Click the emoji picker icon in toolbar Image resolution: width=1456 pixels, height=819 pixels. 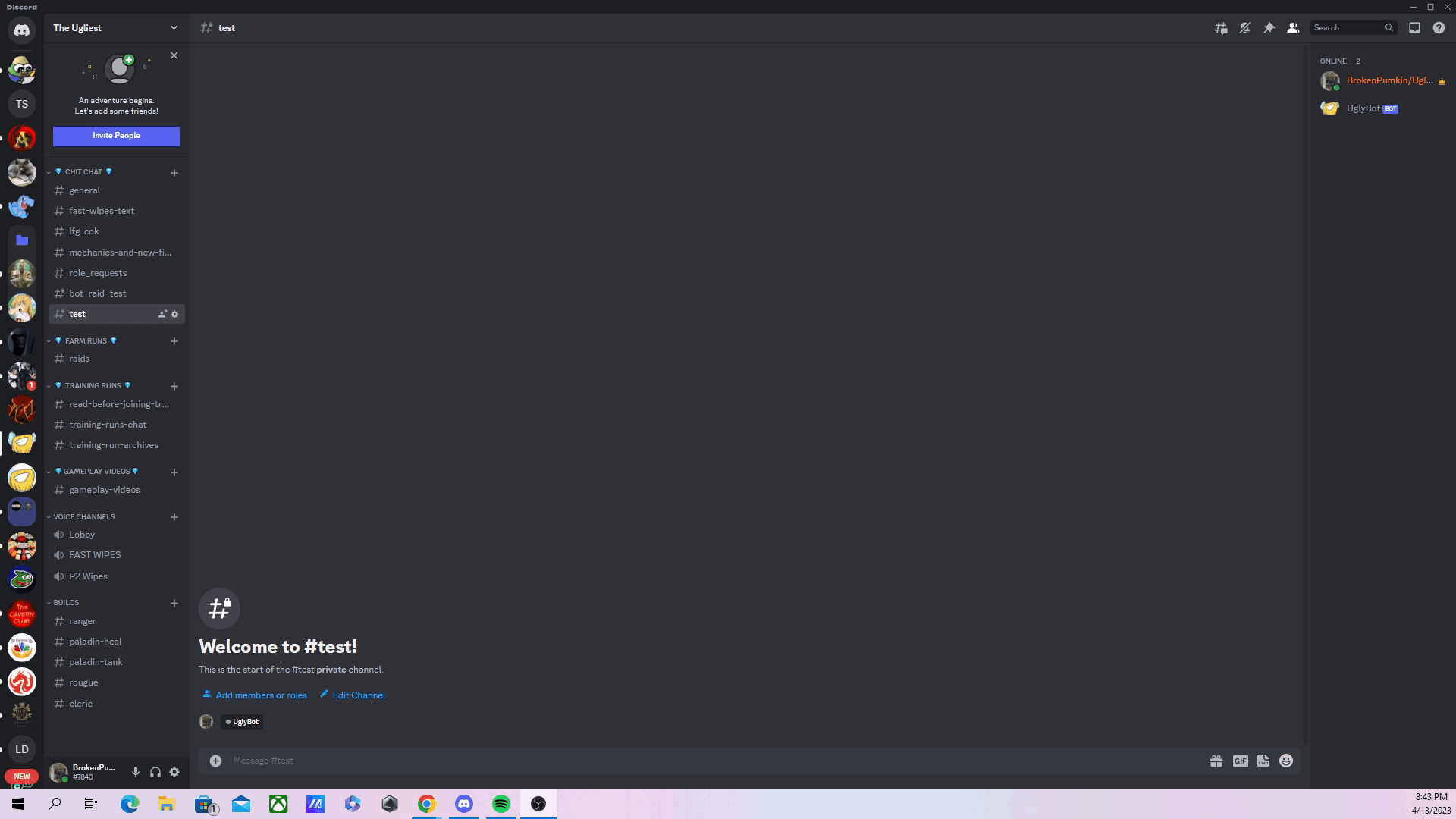click(1287, 761)
